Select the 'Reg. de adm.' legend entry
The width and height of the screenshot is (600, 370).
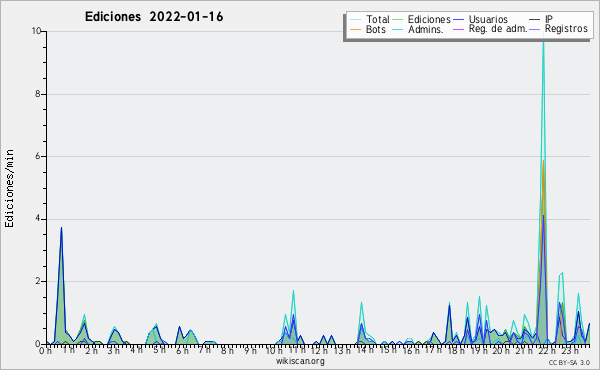[x=498, y=29]
